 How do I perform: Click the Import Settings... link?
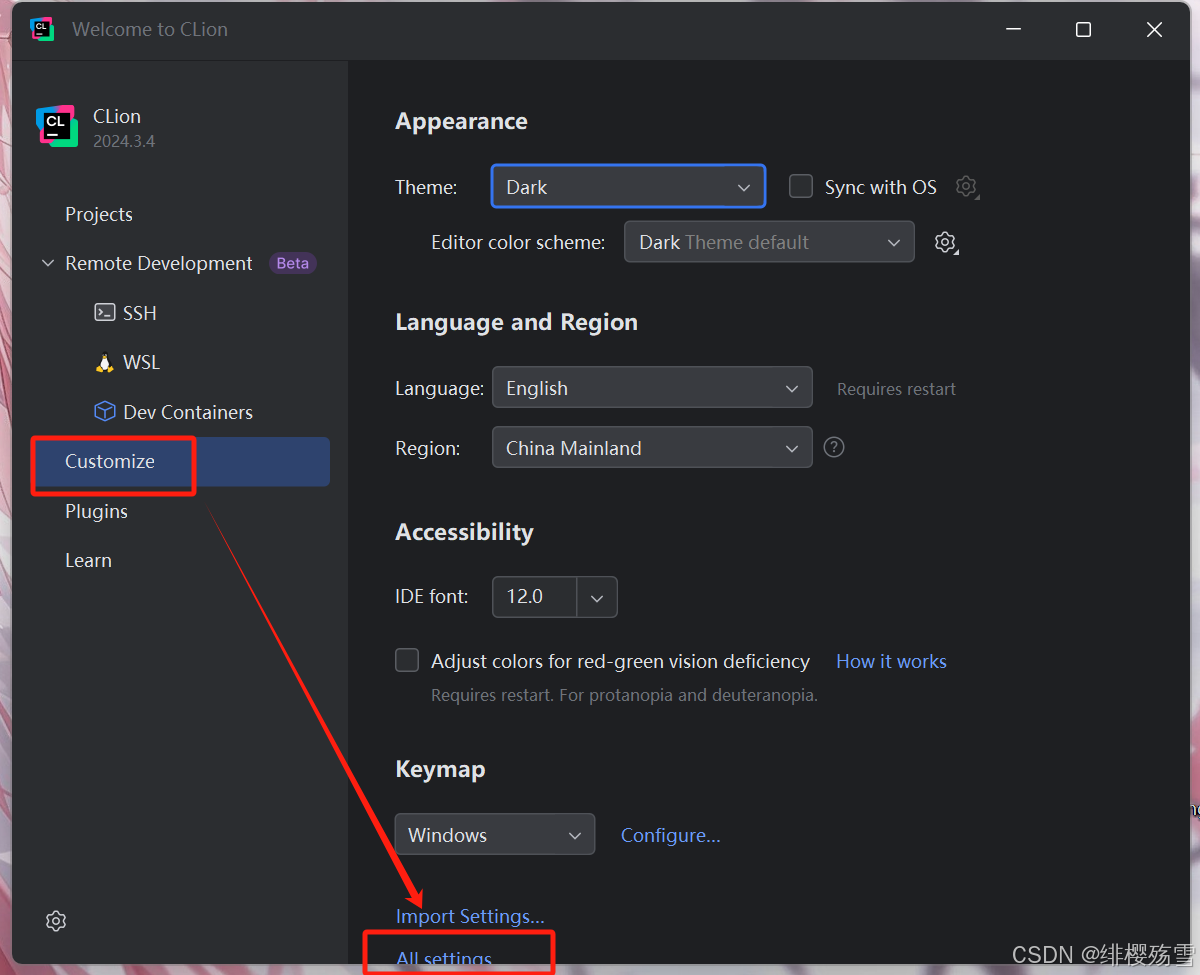[470, 916]
